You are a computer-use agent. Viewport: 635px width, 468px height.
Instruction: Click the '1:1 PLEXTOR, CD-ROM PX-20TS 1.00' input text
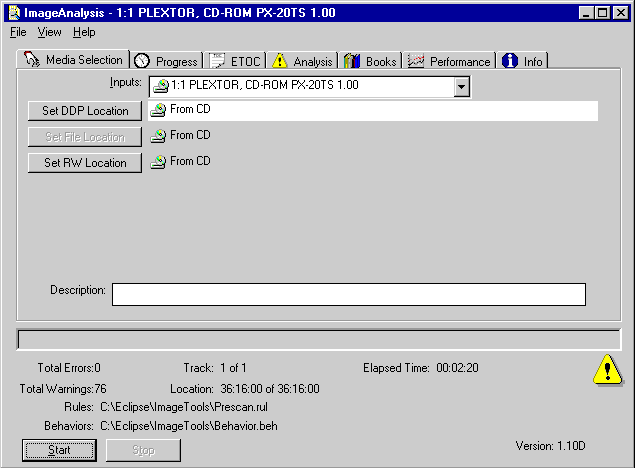pyautogui.click(x=265, y=85)
